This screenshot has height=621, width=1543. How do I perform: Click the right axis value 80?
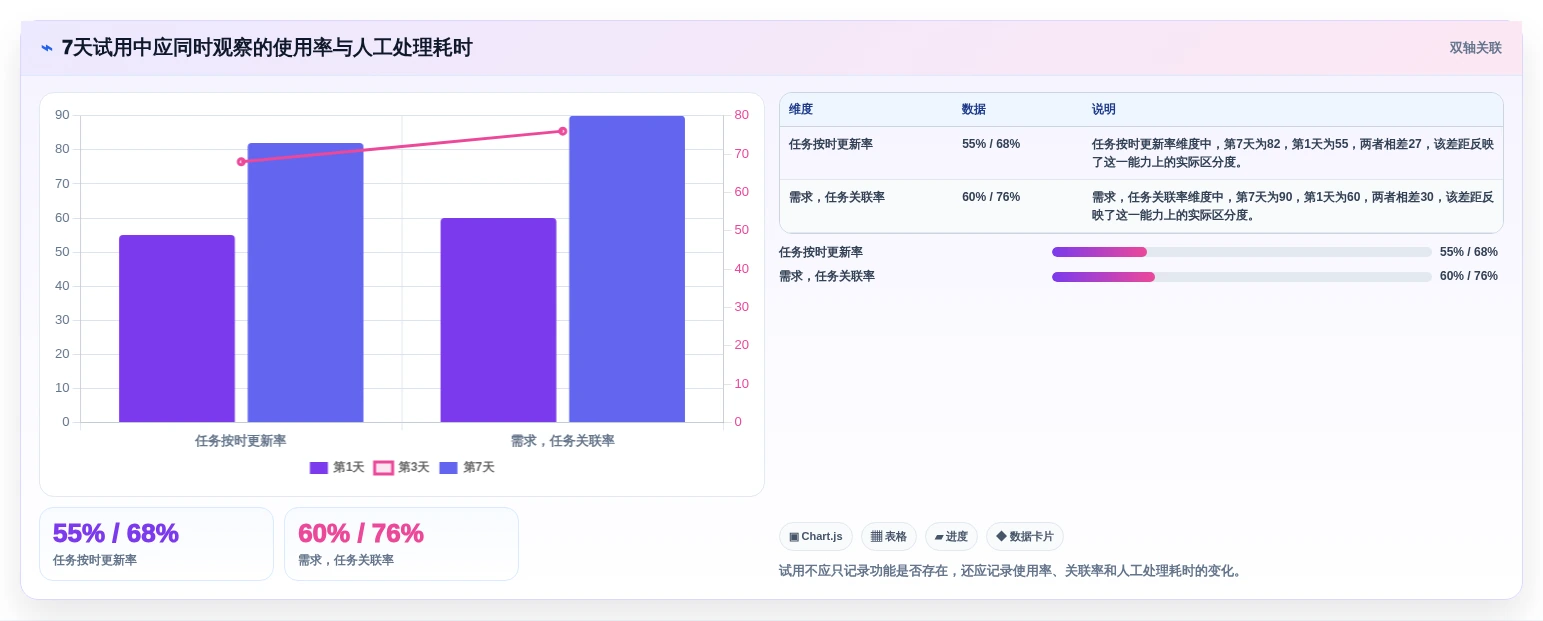click(741, 115)
